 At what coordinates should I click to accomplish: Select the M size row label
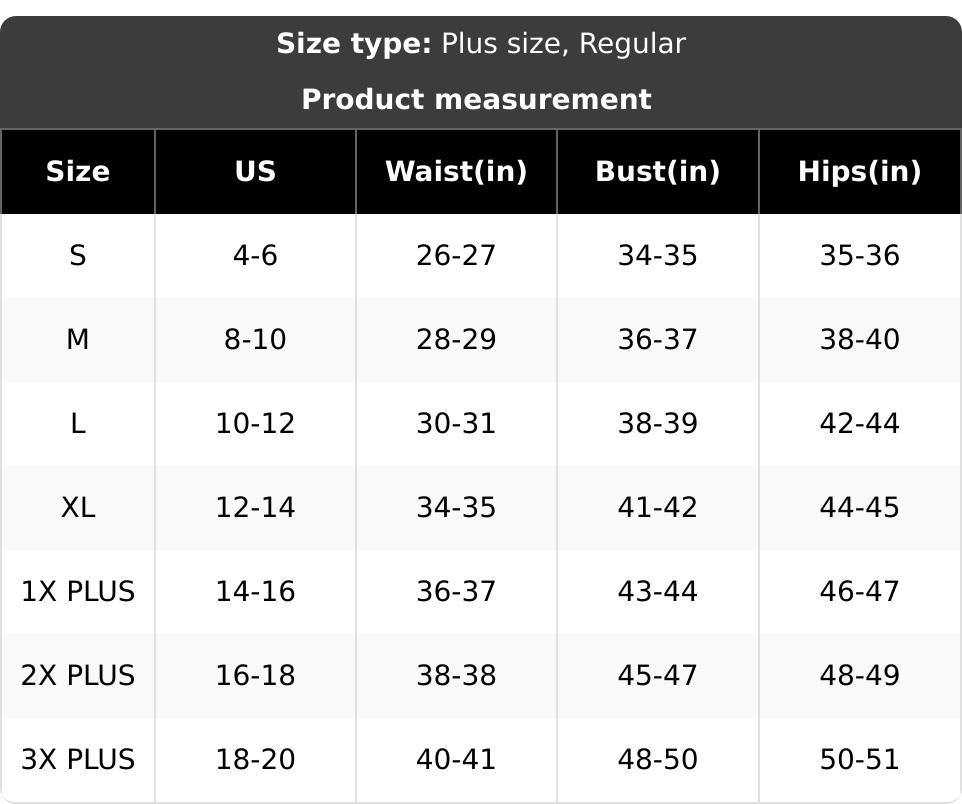click(78, 340)
